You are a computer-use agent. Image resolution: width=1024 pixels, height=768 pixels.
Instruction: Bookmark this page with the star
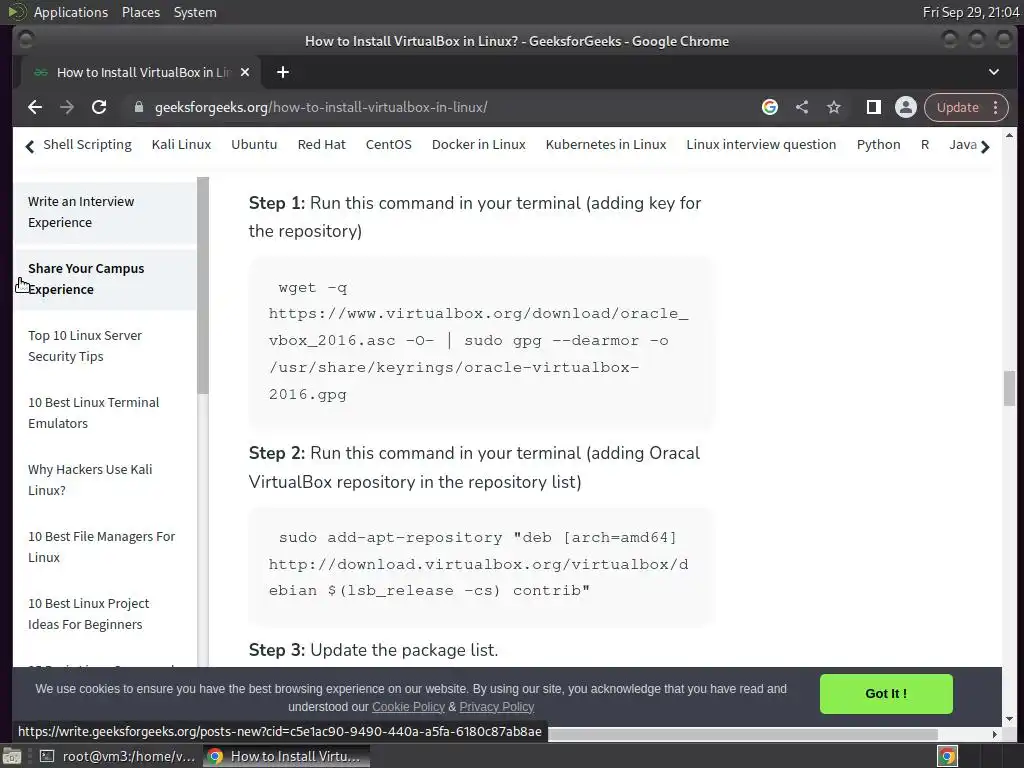click(834, 107)
